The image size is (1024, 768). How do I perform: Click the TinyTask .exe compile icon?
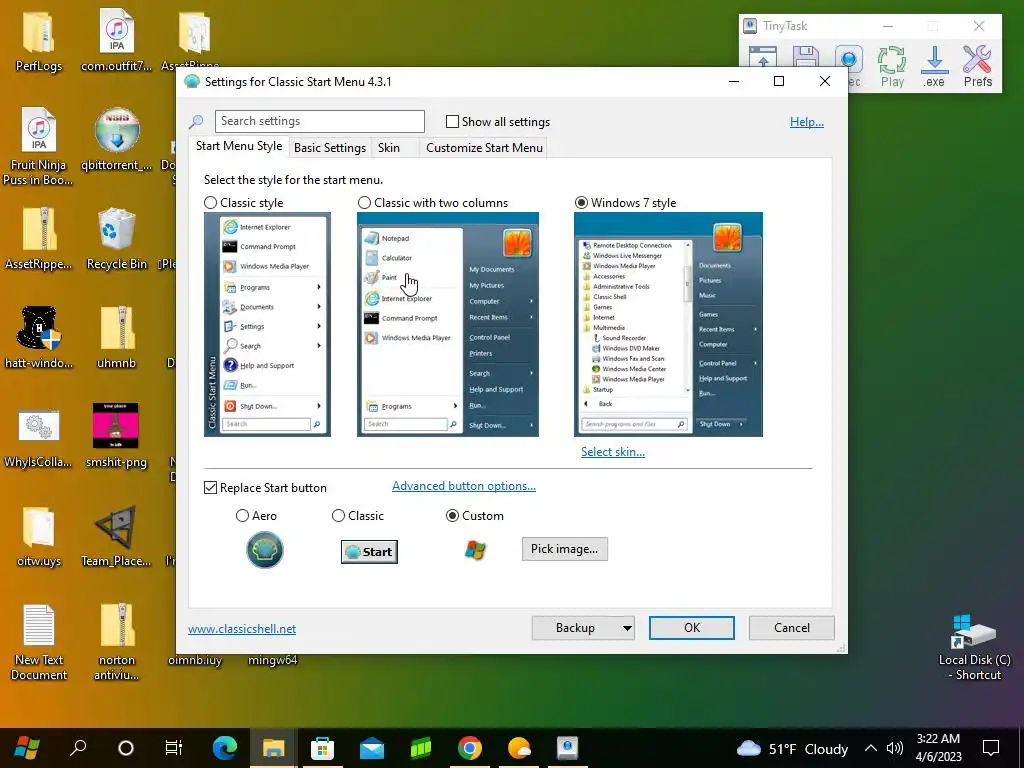935,66
